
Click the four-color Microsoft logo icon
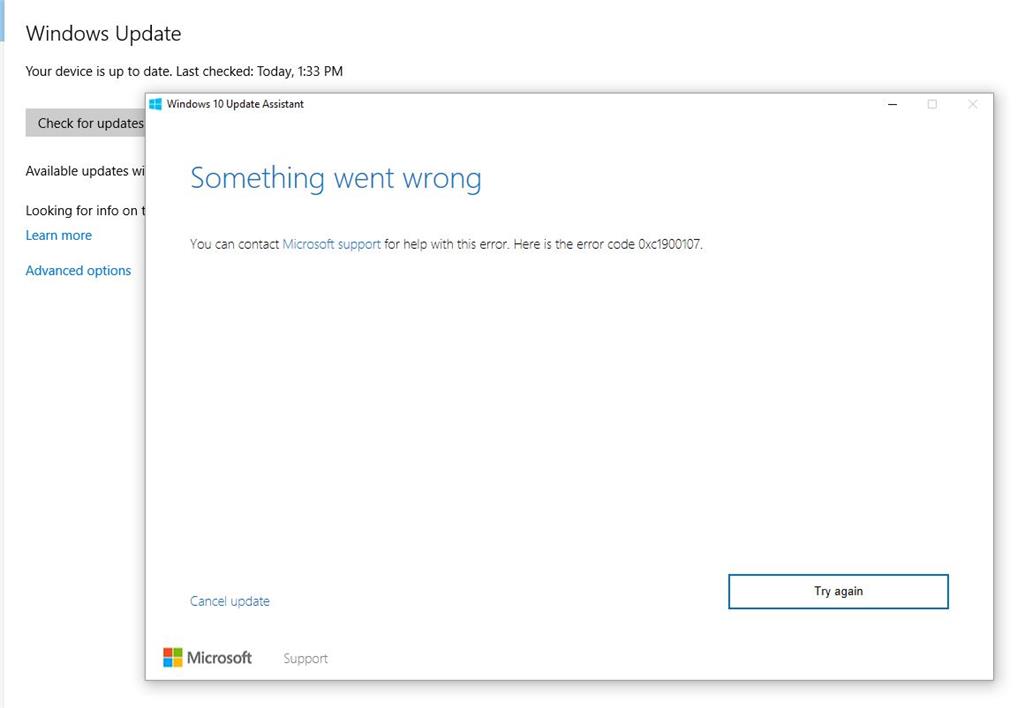[x=172, y=657]
